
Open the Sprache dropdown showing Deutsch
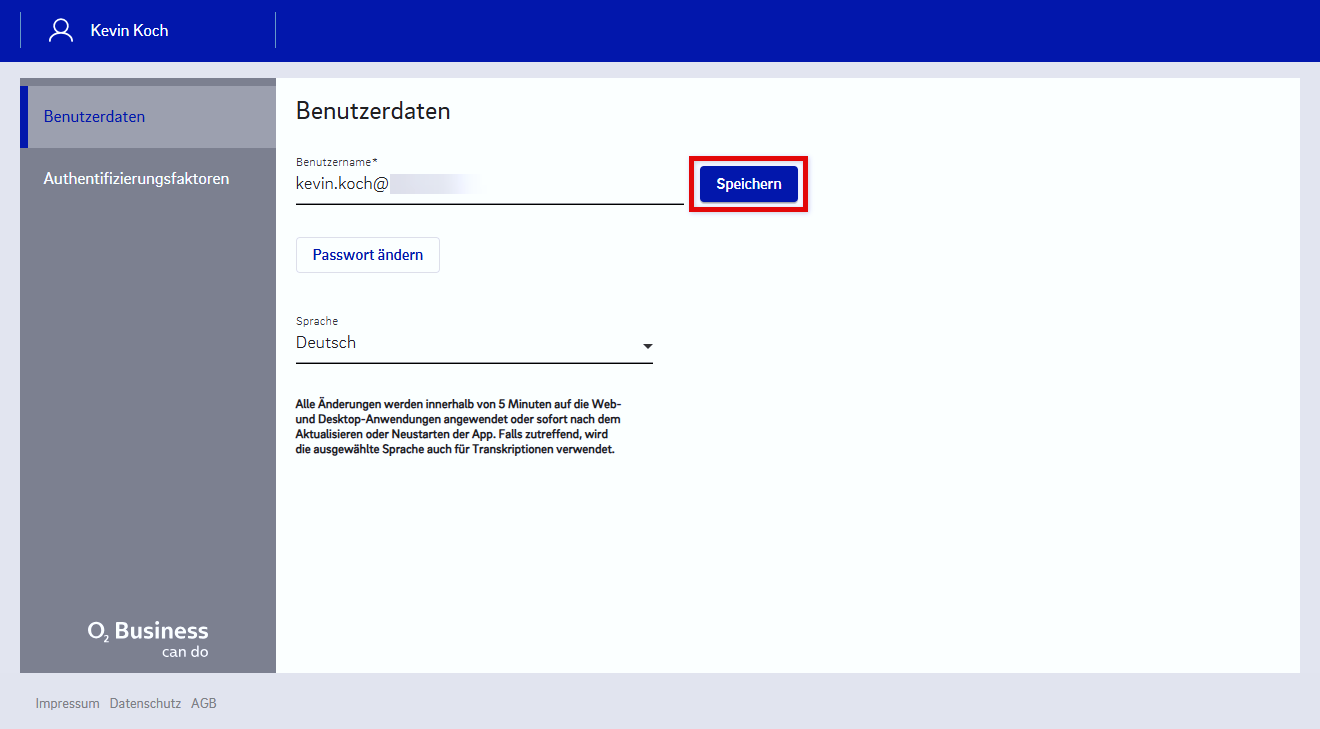coord(460,343)
